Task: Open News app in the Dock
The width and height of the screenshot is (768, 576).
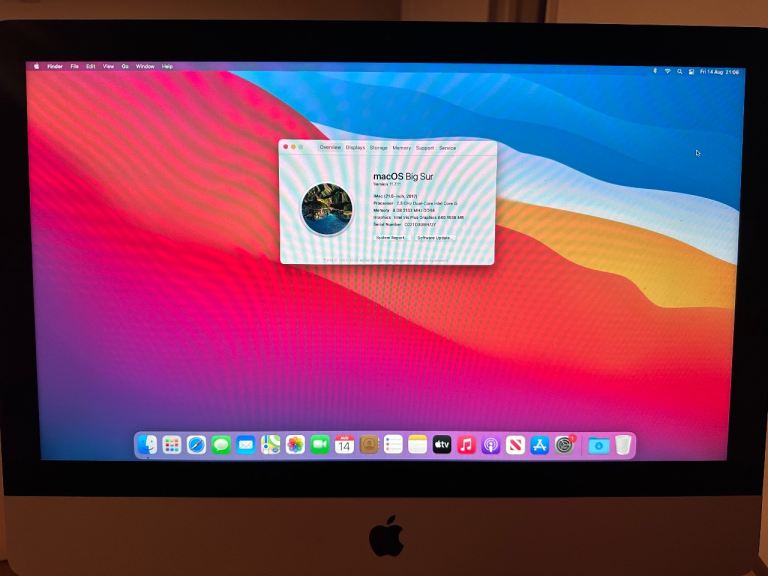Action: tap(515, 445)
